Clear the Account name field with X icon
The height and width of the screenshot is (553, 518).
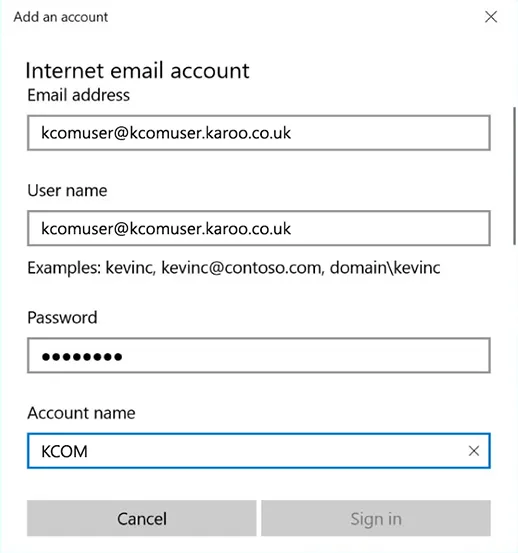point(474,451)
